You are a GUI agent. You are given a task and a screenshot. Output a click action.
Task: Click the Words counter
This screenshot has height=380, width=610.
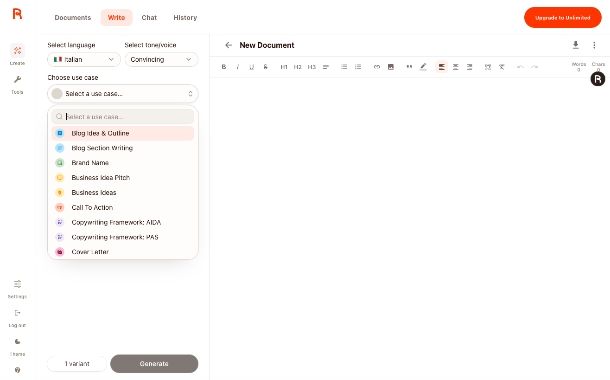pyautogui.click(x=578, y=67)
